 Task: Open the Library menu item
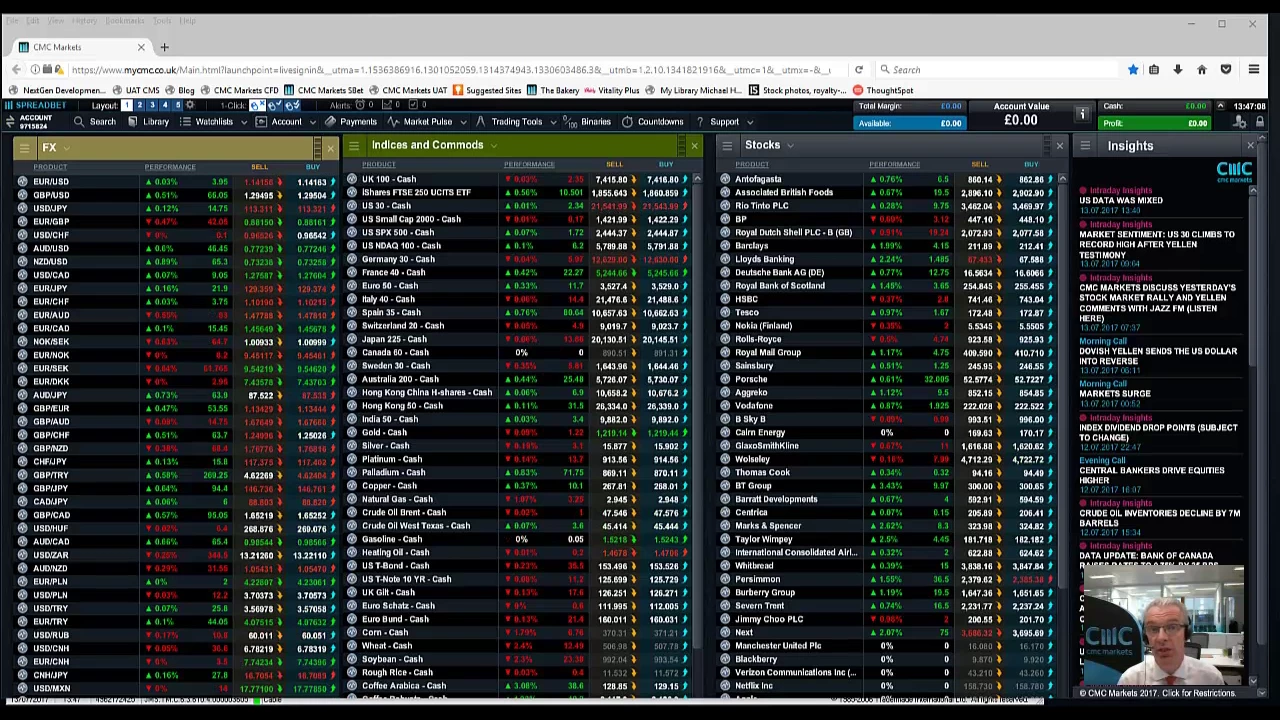pyautogui.click(x=147, y=122)
